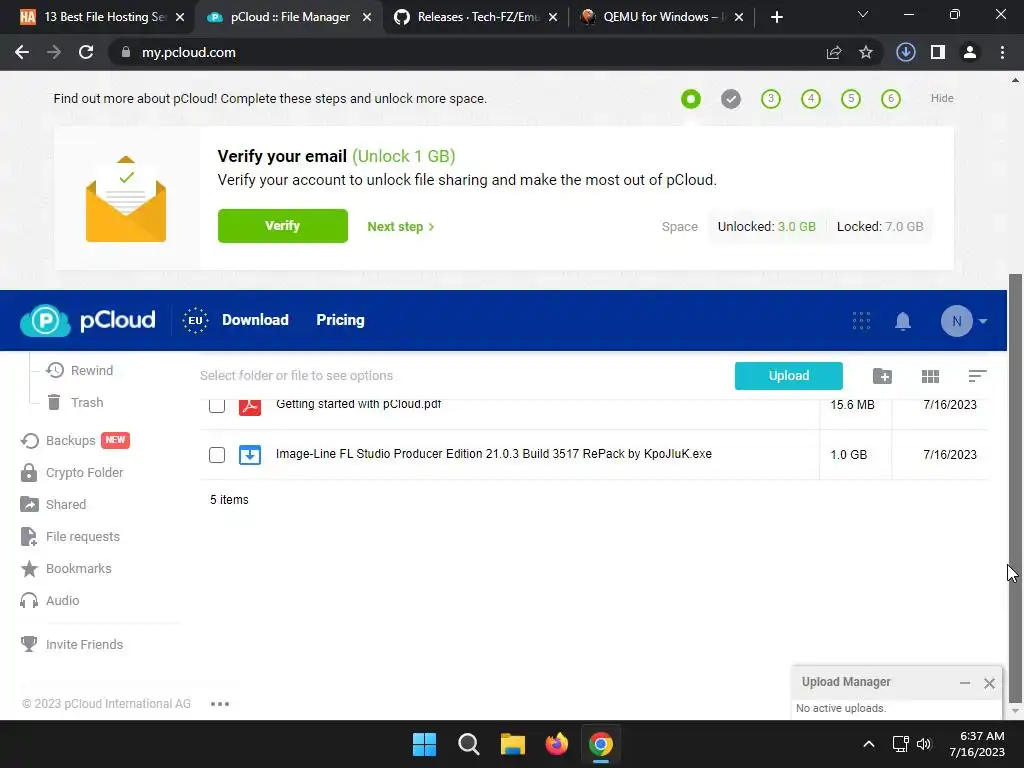Image resolution: width=1024 pixels, height=768 pixels.
Task: Select onboarding step 6 circle
Action: tap(891, 99)
